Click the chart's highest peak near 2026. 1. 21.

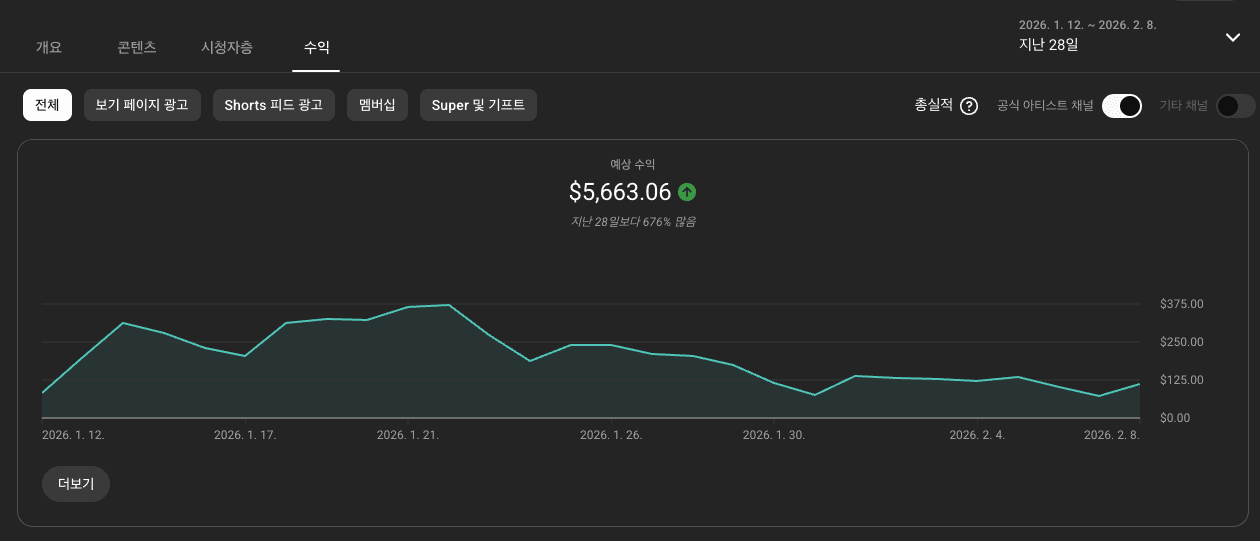pos(449,305)
